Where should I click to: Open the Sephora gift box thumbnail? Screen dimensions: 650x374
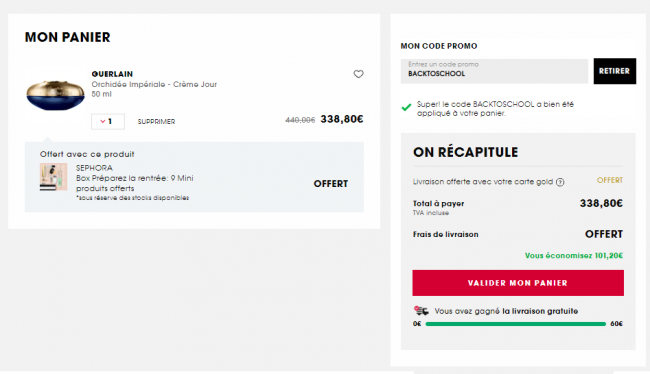(53, 177)
